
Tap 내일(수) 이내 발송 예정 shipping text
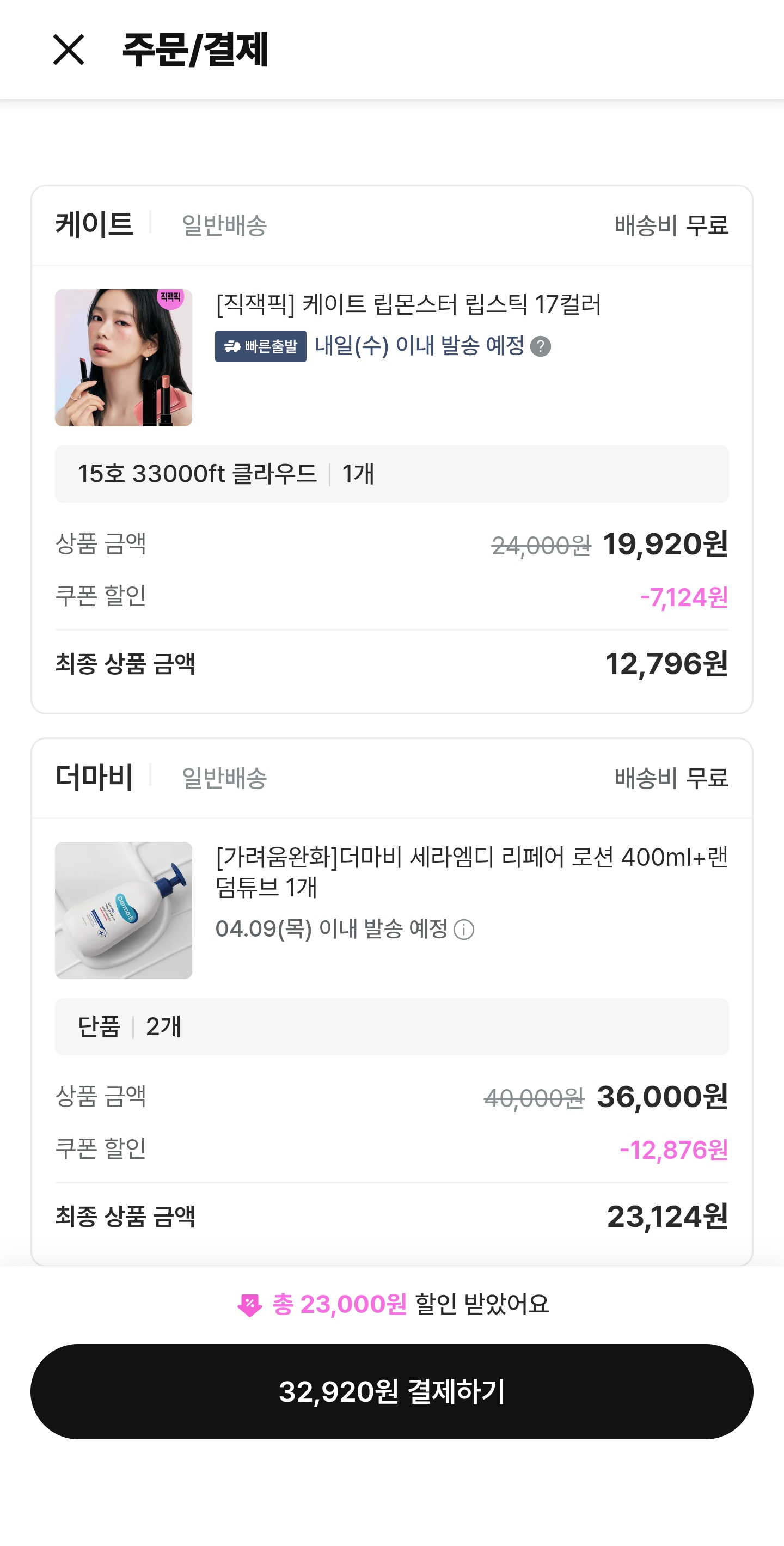click(x=419, y=346)
